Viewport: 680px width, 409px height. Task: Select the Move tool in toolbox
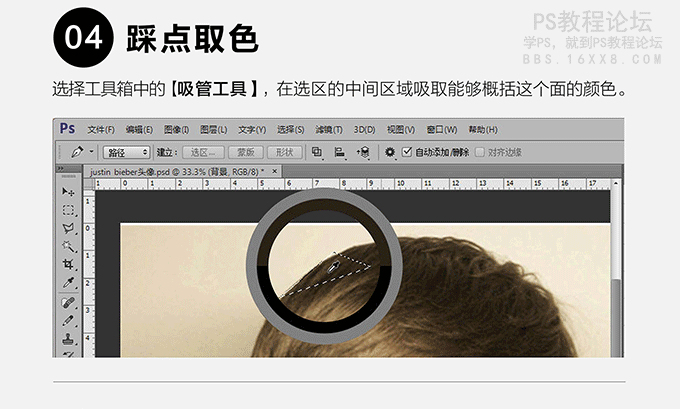coord(68,191)
